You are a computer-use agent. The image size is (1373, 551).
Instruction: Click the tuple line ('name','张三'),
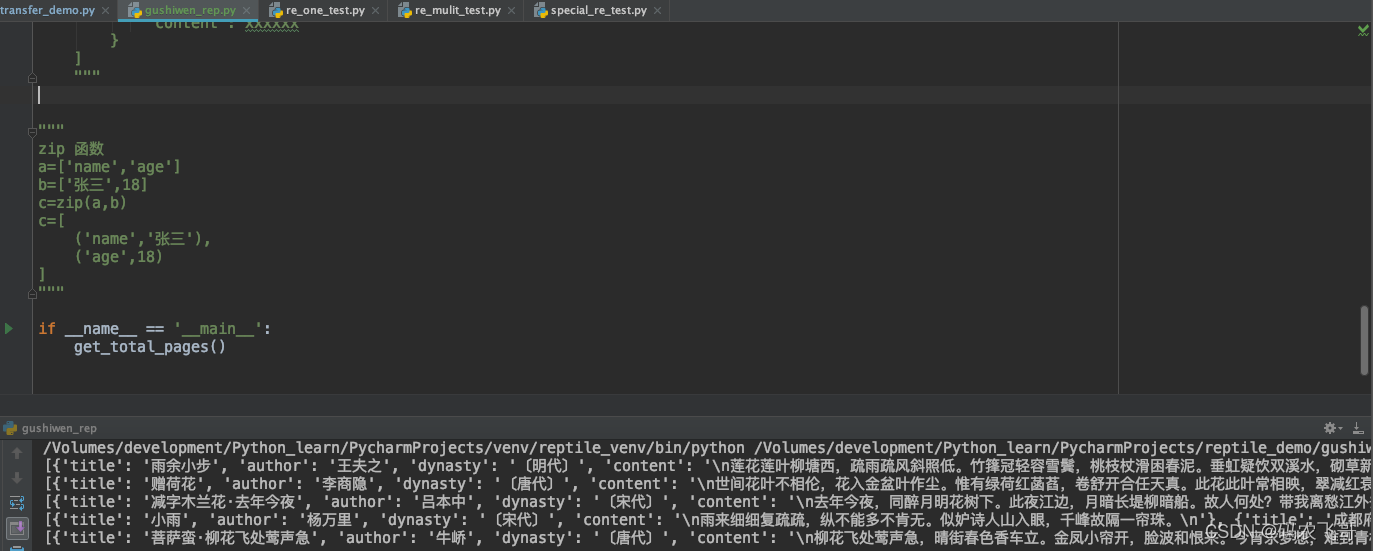coord(143,239)
